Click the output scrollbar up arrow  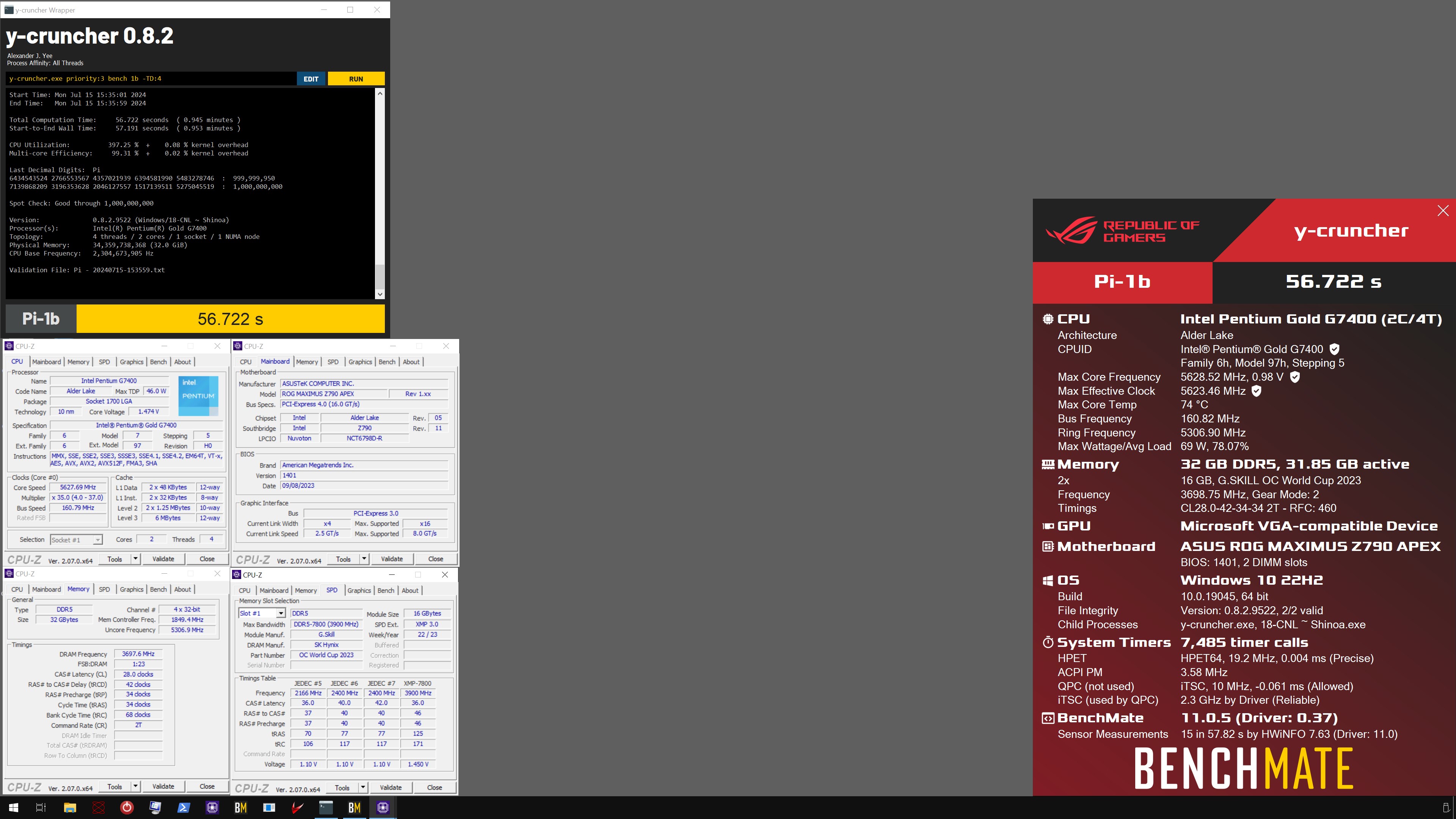tap(380, 93)
